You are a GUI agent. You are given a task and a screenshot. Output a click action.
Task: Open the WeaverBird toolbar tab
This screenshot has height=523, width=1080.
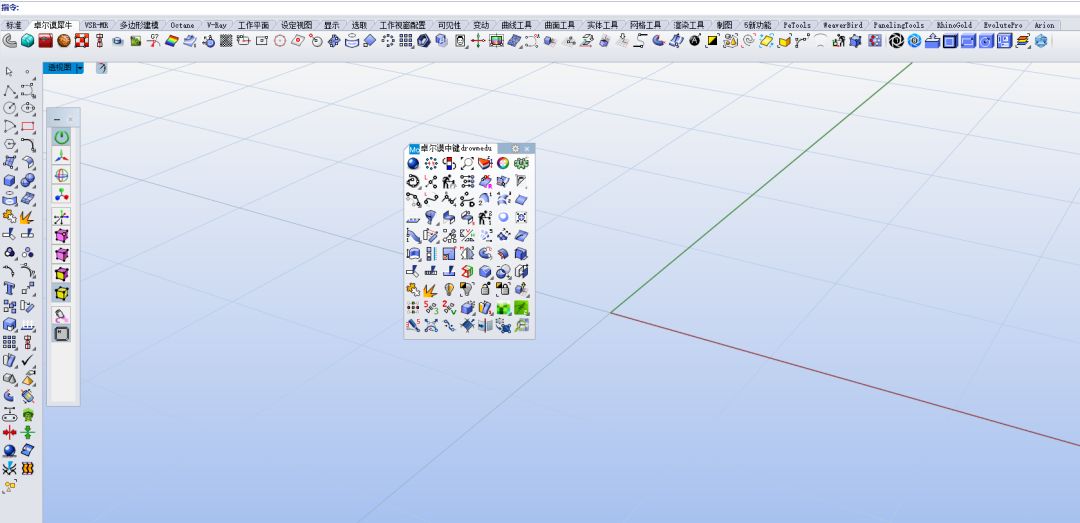tap(842, 25)
